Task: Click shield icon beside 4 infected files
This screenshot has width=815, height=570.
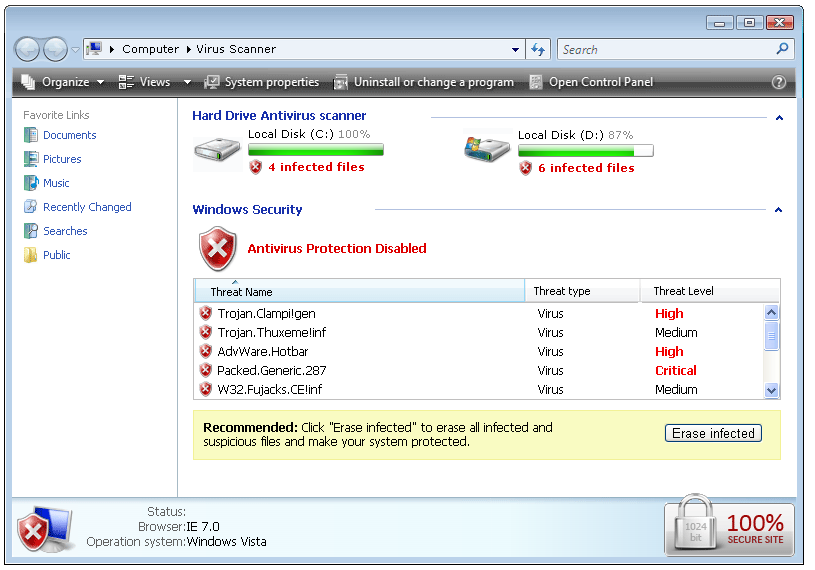Action: click(255, 167)
